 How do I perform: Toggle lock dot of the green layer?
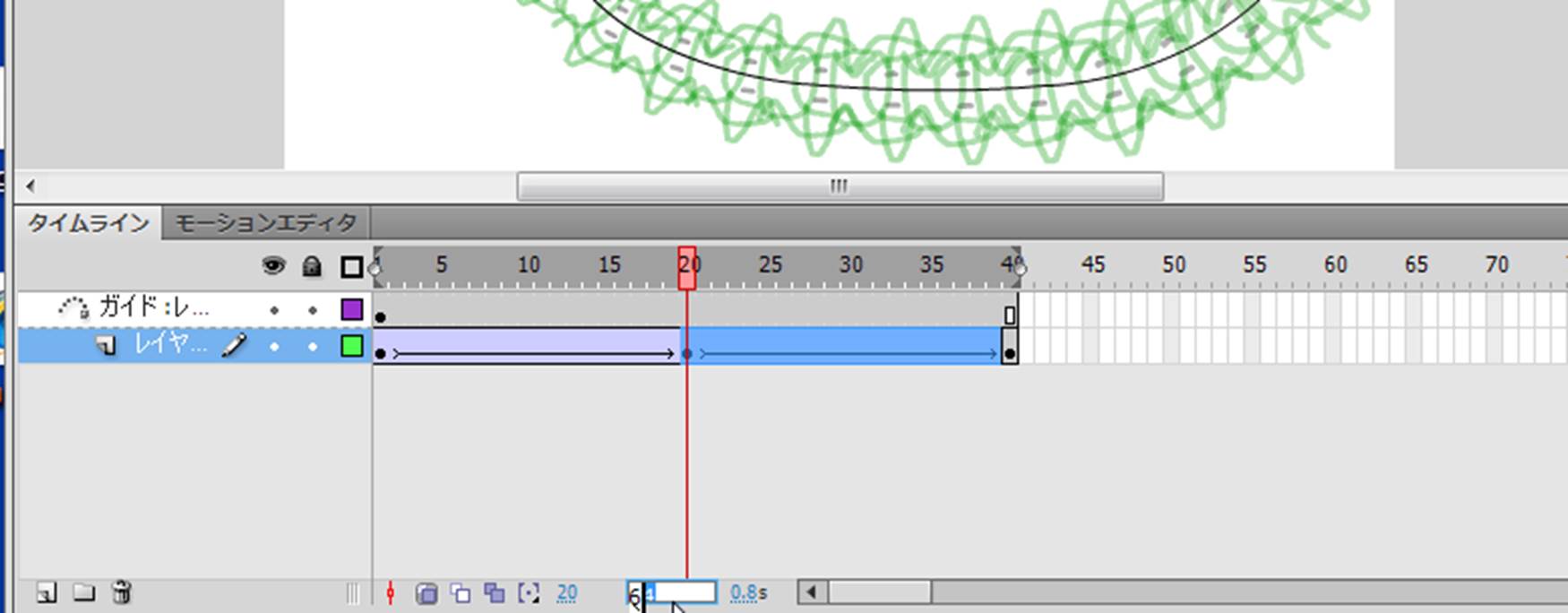313,346
